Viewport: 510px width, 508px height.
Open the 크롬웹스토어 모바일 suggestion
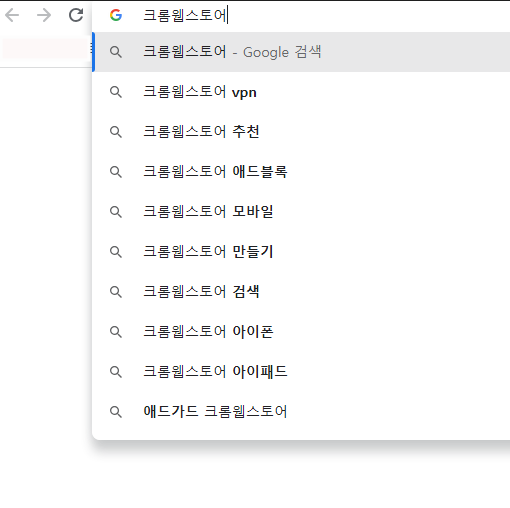[x=301, y=212]
